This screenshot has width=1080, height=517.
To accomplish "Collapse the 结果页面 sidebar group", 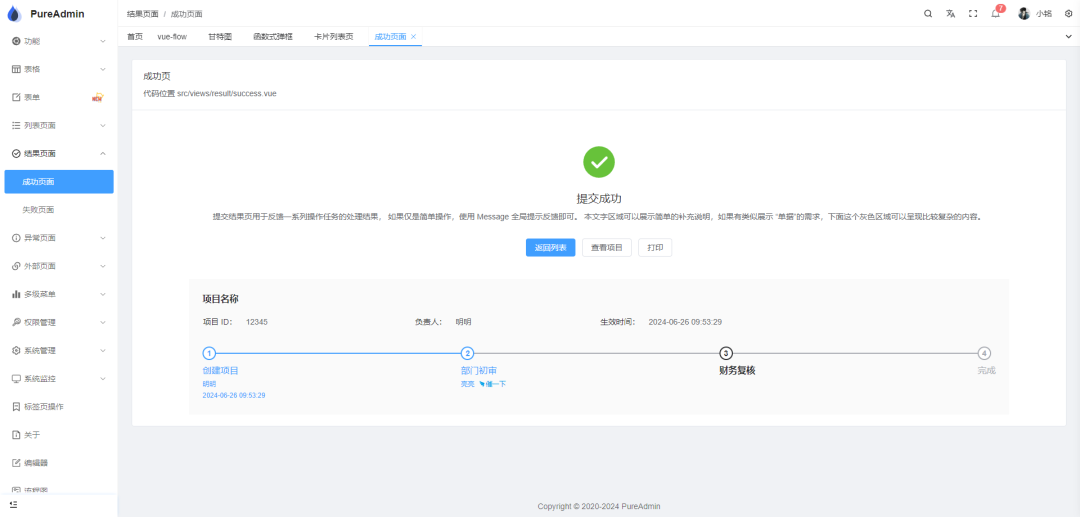I will pos(58,153).
